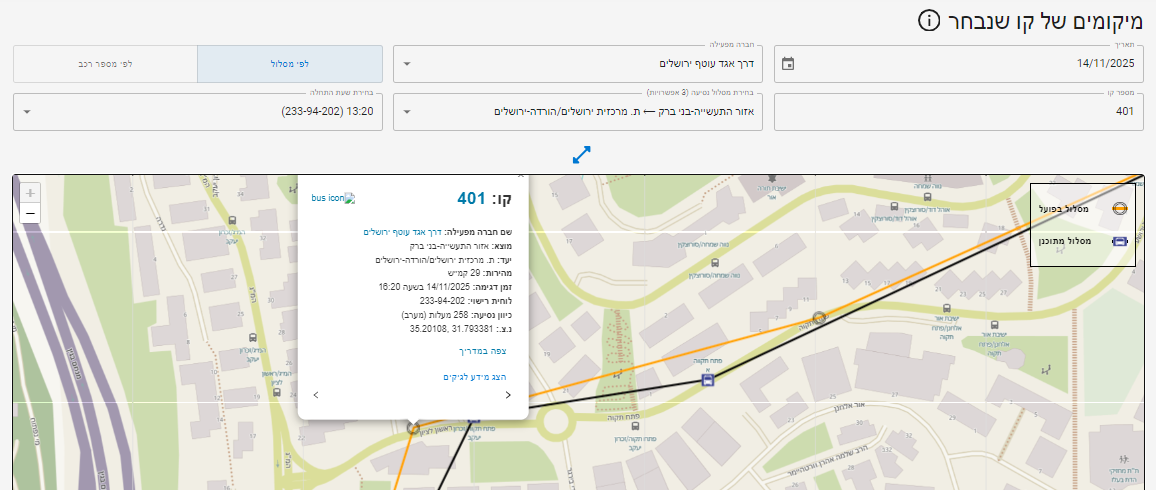This screenshot has width=1156, height=490.
Task: Open the operating company dropdown
Action: (578, 64)
